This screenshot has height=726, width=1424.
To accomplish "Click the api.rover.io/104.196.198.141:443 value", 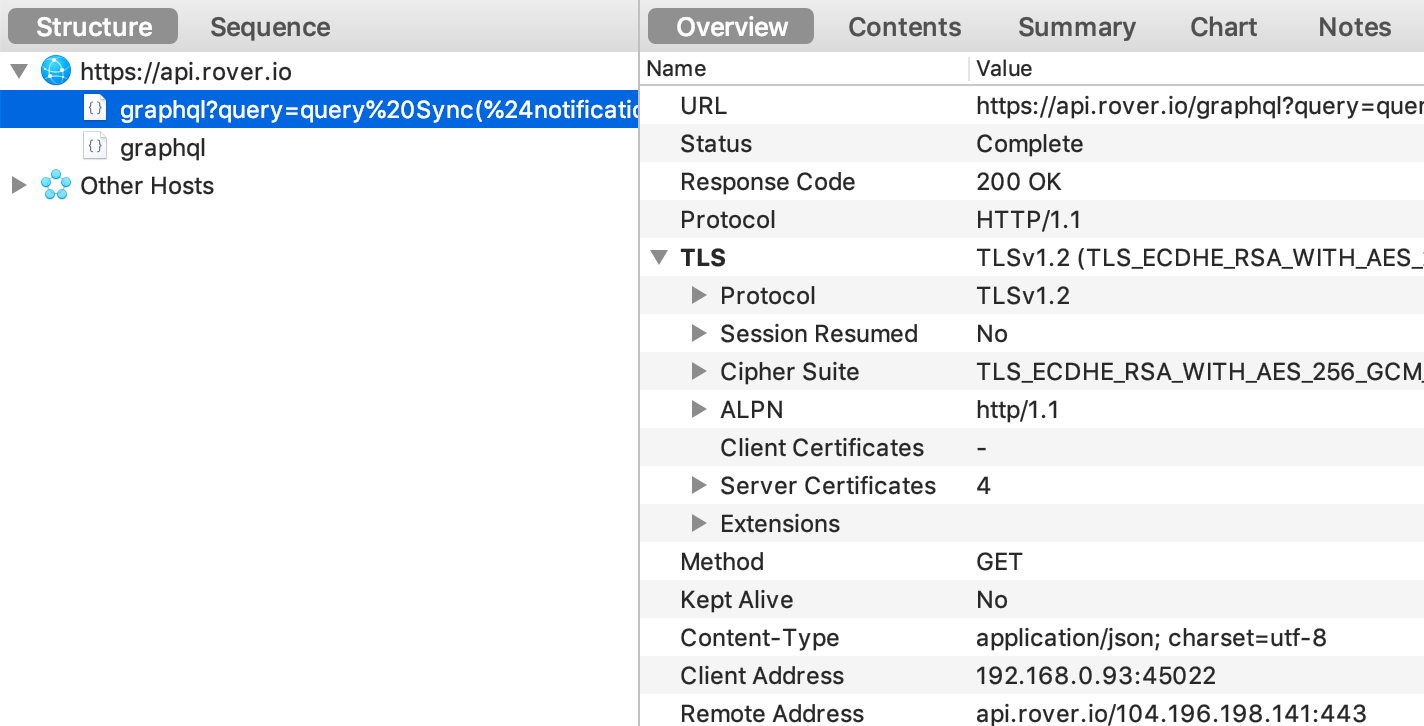I will [1171, 713].
